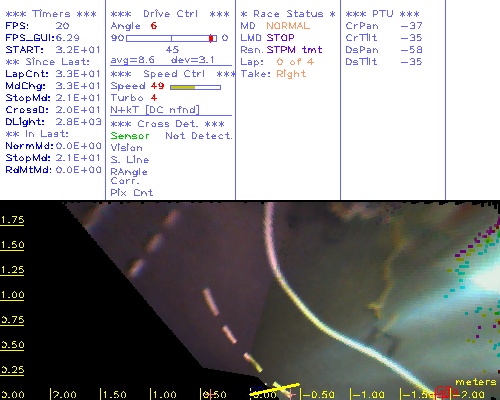Viewport: 500px width, 400px height.
Task: Click the white dashed lane marking
Action: tap(211, 302)
